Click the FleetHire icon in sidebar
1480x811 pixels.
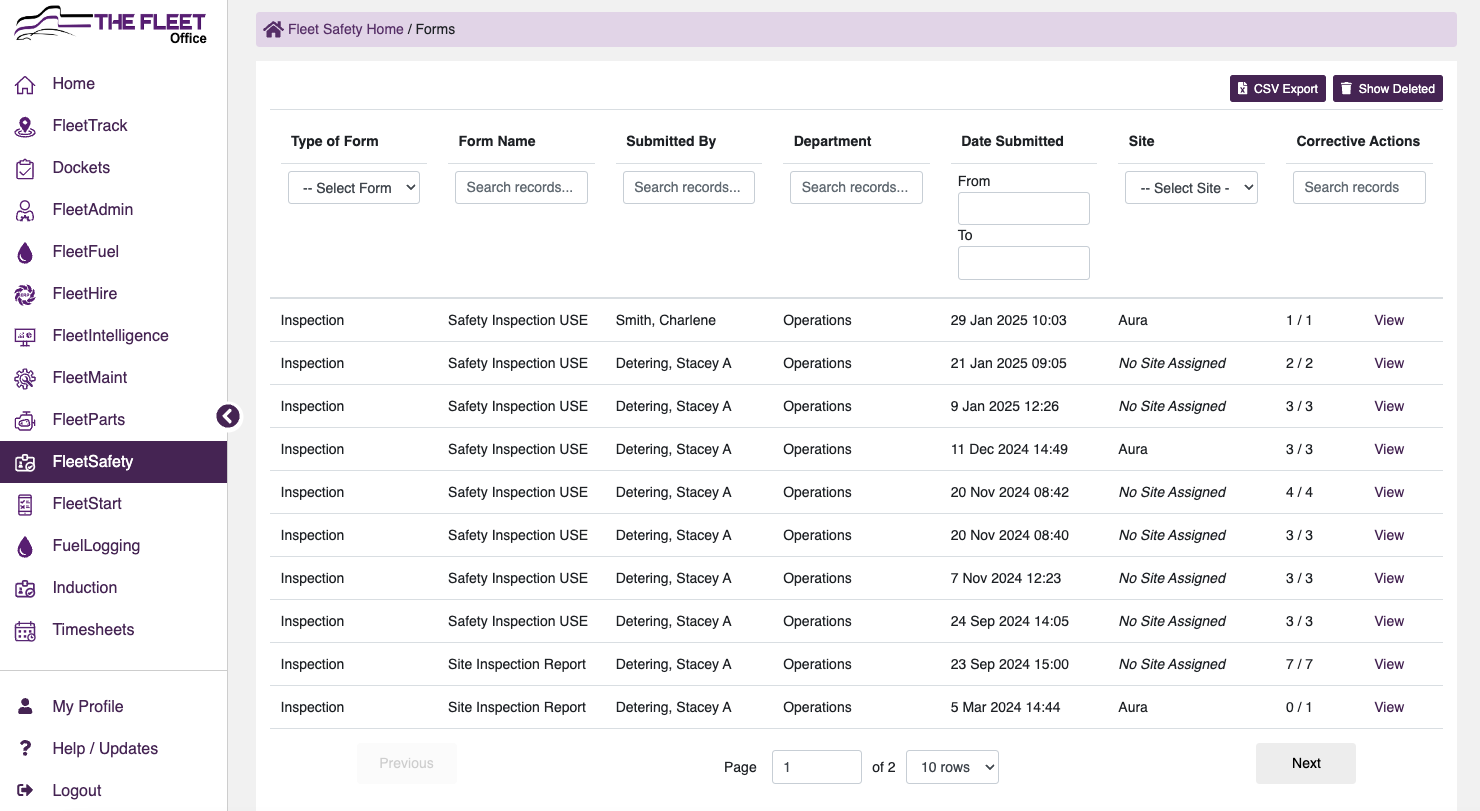click(26, 294)
